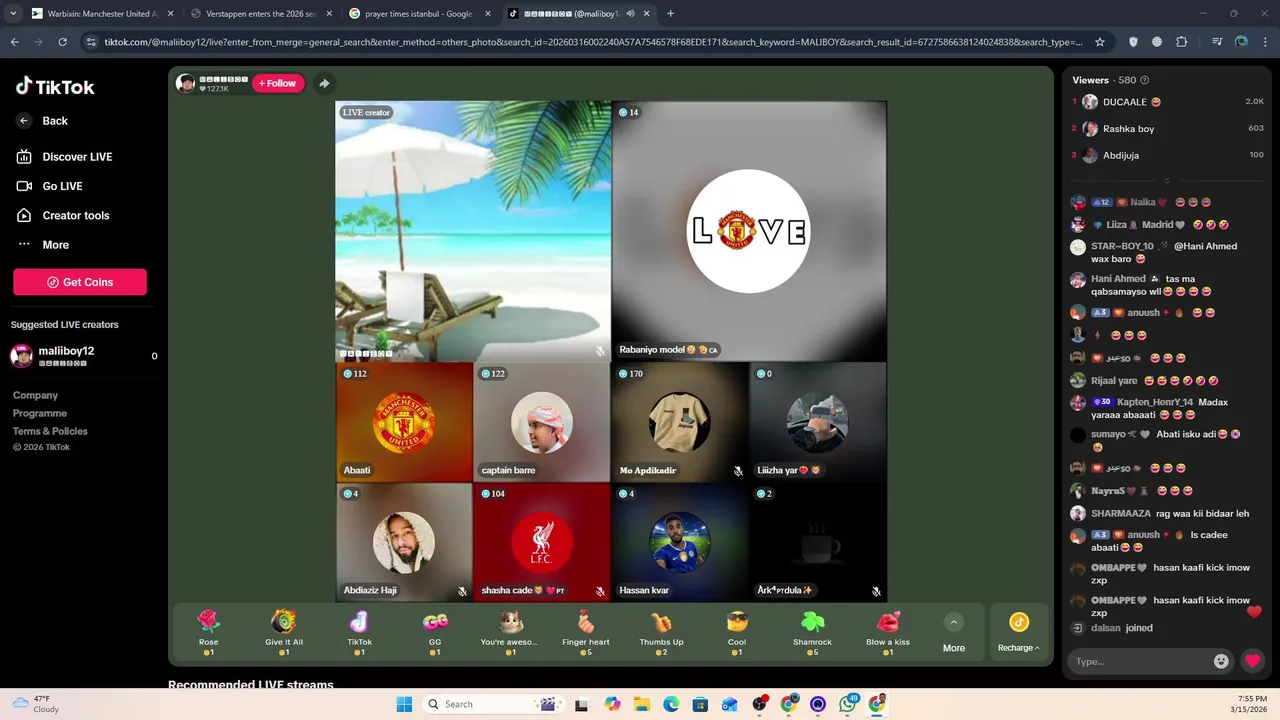Open the Windows Start menu

point(404,704)
